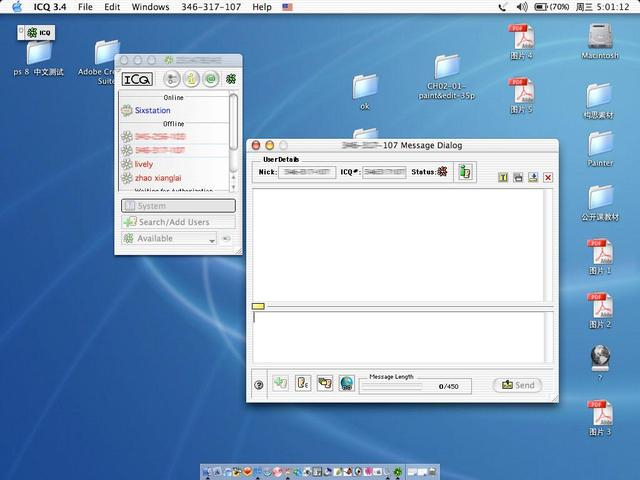The height and width of the screenshot is (480, 640).
Task: Click the yellow T font icon
Action: click(503, 177)
